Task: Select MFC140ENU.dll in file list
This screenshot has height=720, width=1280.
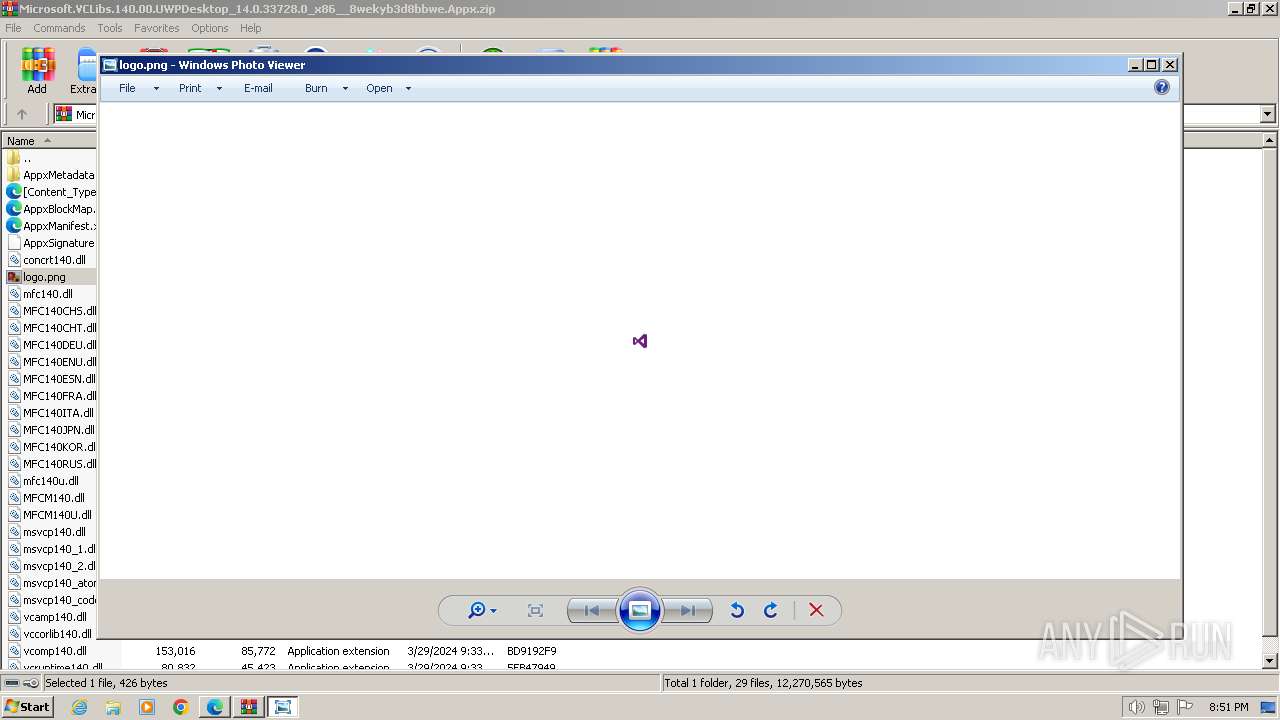Action: [x=51, y=362]
